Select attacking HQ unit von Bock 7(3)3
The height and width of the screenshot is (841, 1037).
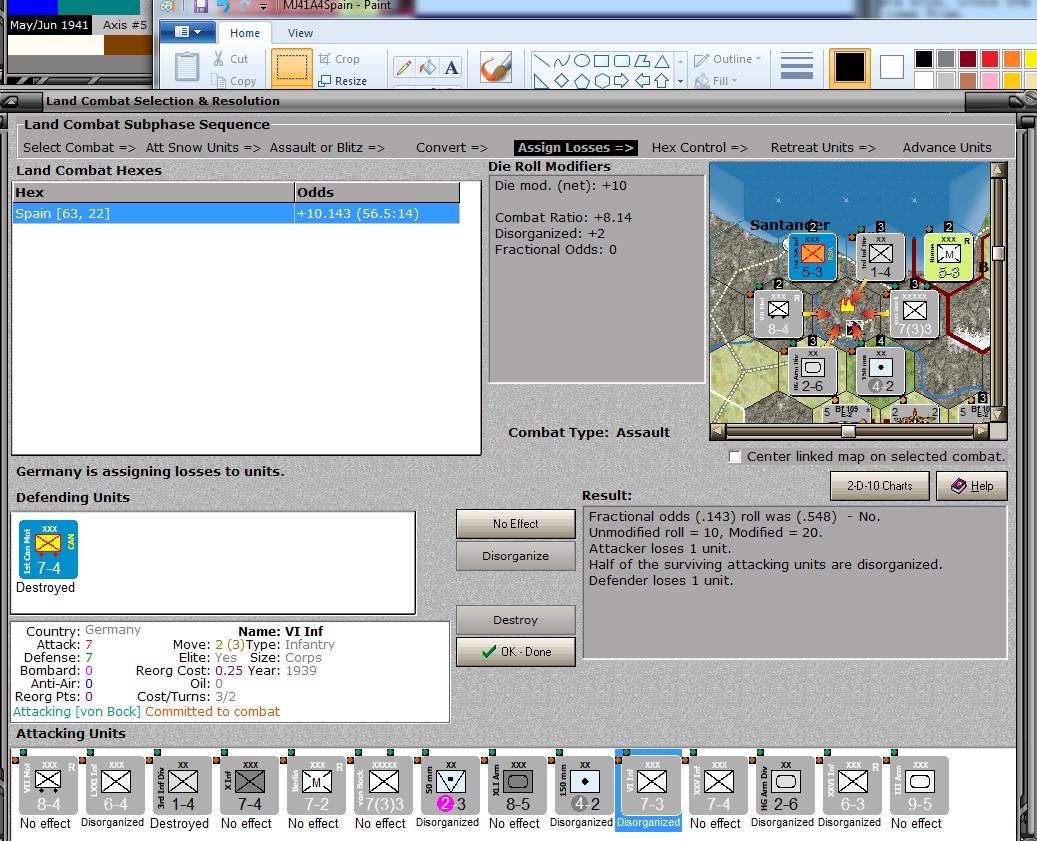(384, 785)
